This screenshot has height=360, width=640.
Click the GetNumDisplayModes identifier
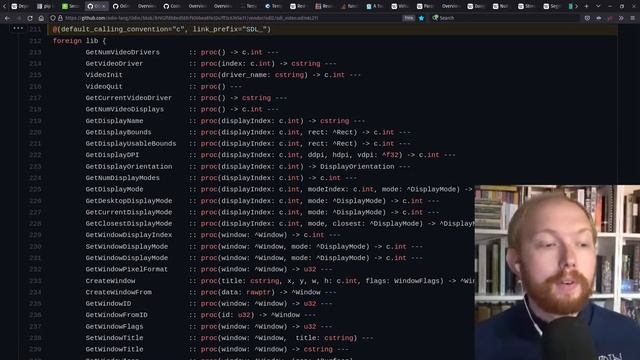(122, 178)
